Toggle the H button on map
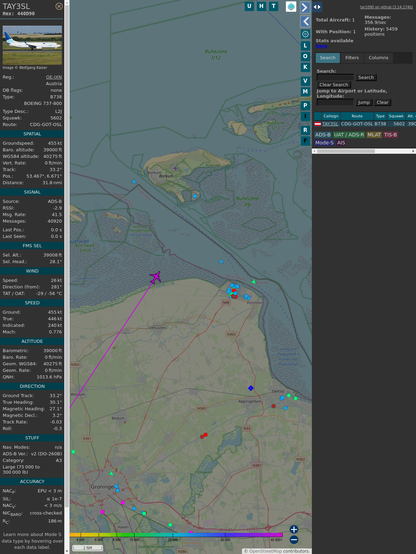The image size is (416, 554). click(262, 6)
